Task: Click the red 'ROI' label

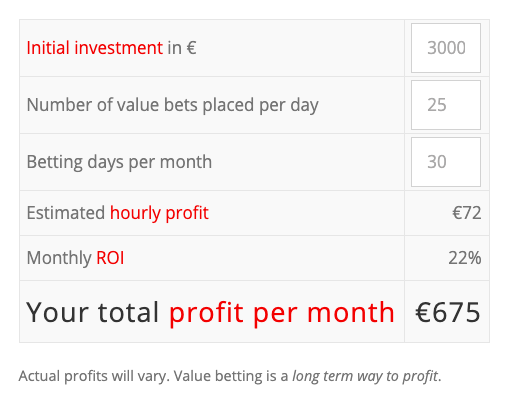Action: pyautogui.click(x=110, y=258)
